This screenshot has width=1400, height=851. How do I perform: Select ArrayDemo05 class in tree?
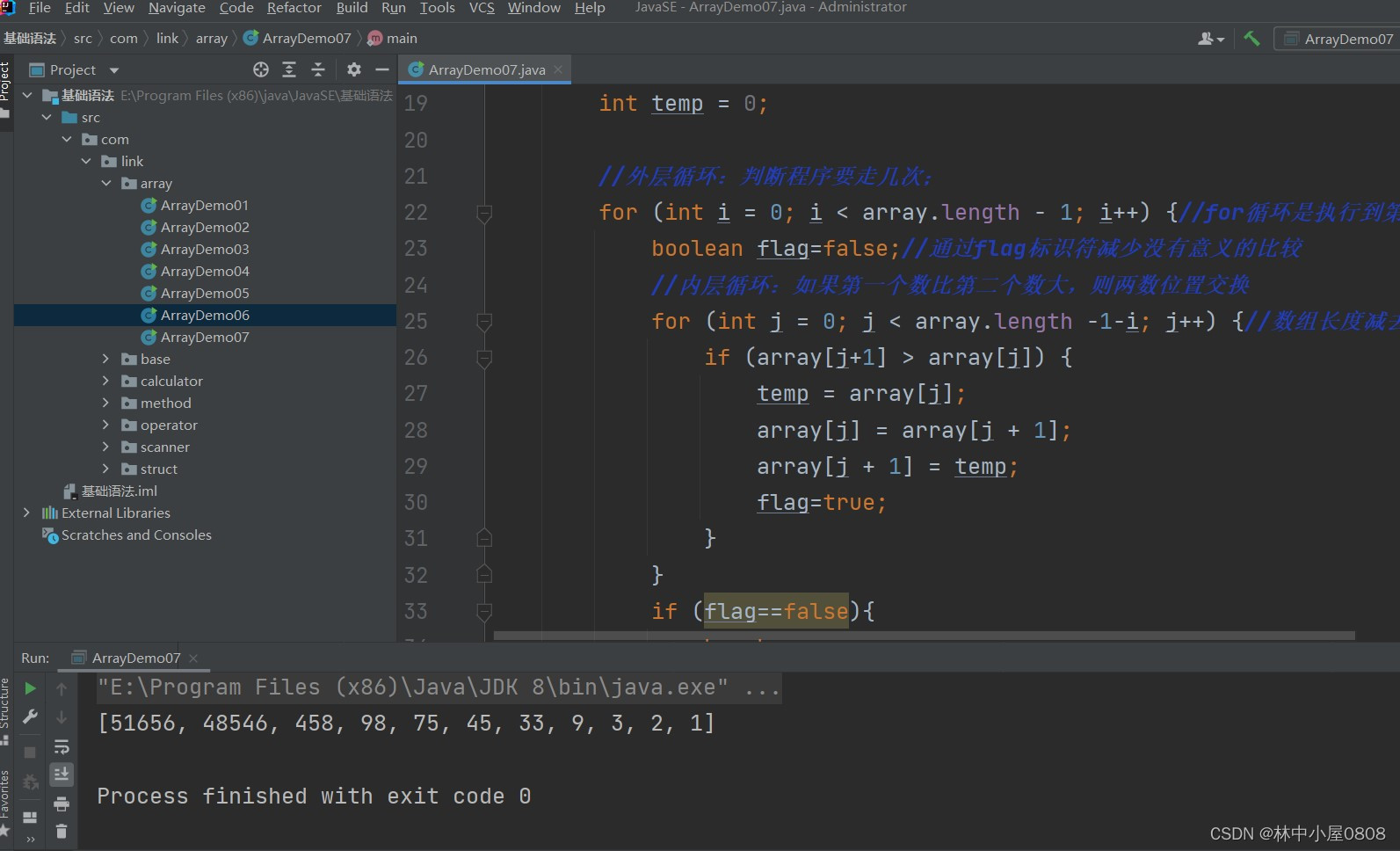pyautogui.click(x=205, y=293)
